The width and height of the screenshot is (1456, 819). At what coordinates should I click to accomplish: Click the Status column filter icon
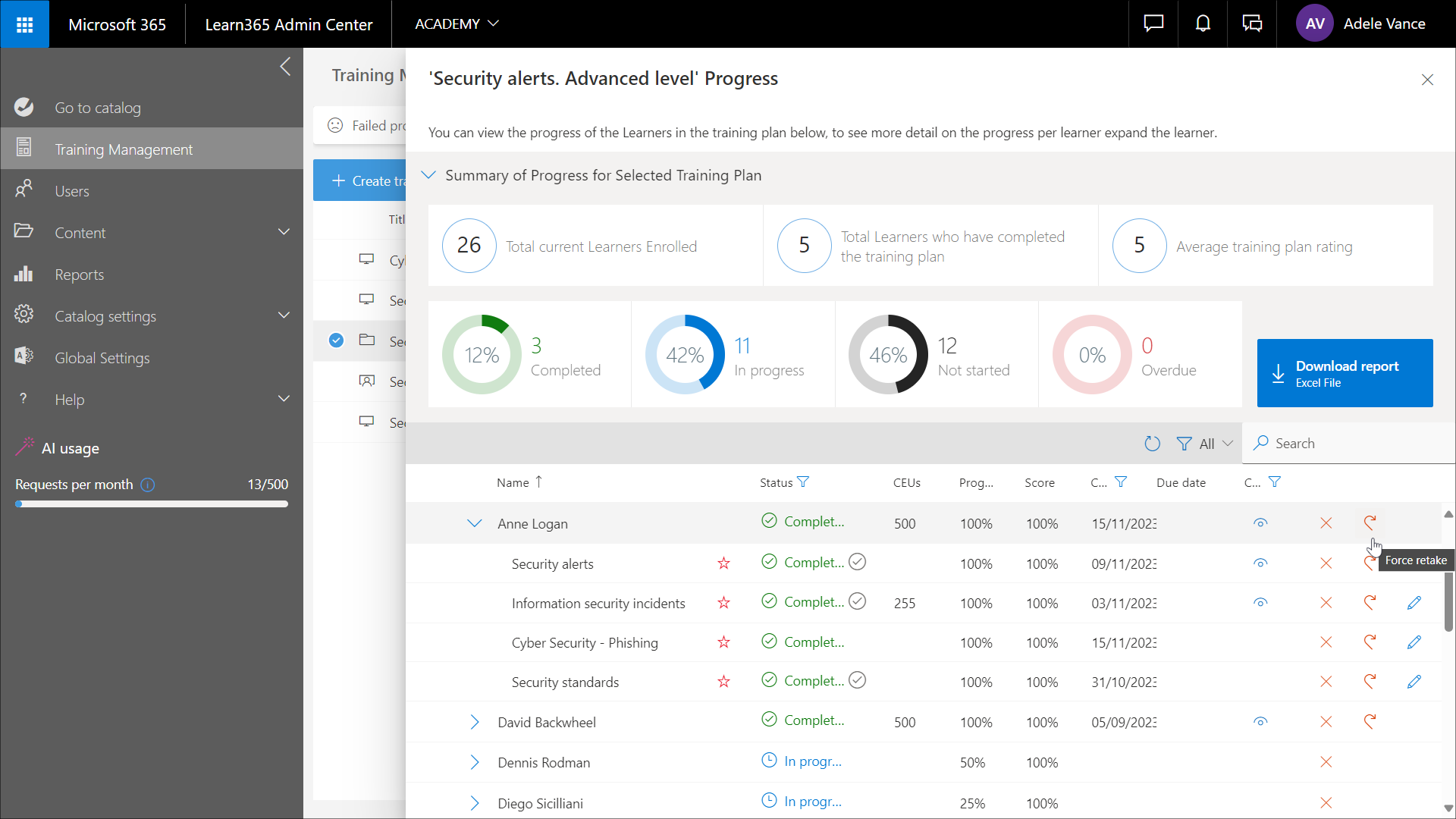804,482
